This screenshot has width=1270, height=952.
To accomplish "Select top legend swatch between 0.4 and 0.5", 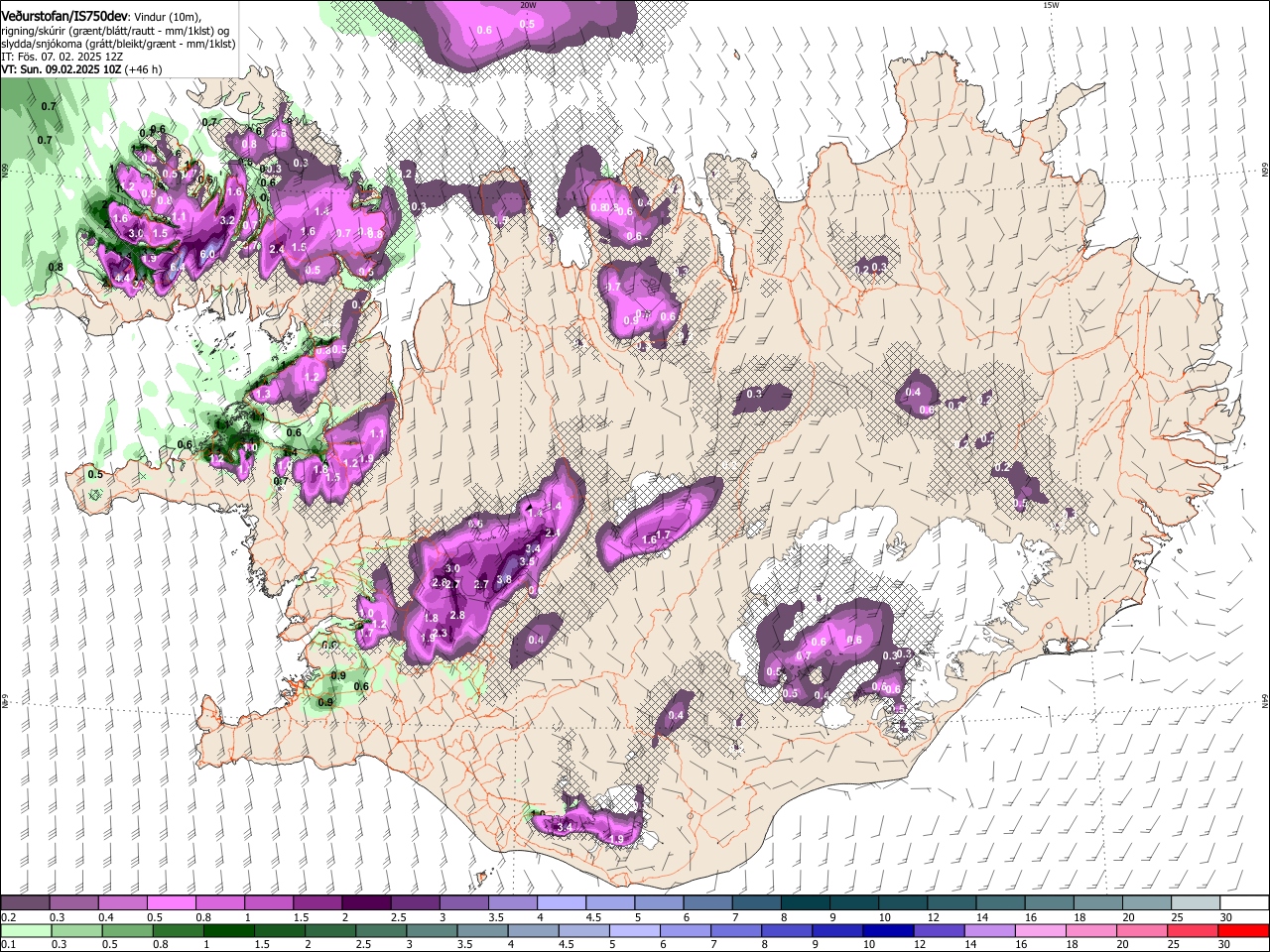I will tap(123, 903).
